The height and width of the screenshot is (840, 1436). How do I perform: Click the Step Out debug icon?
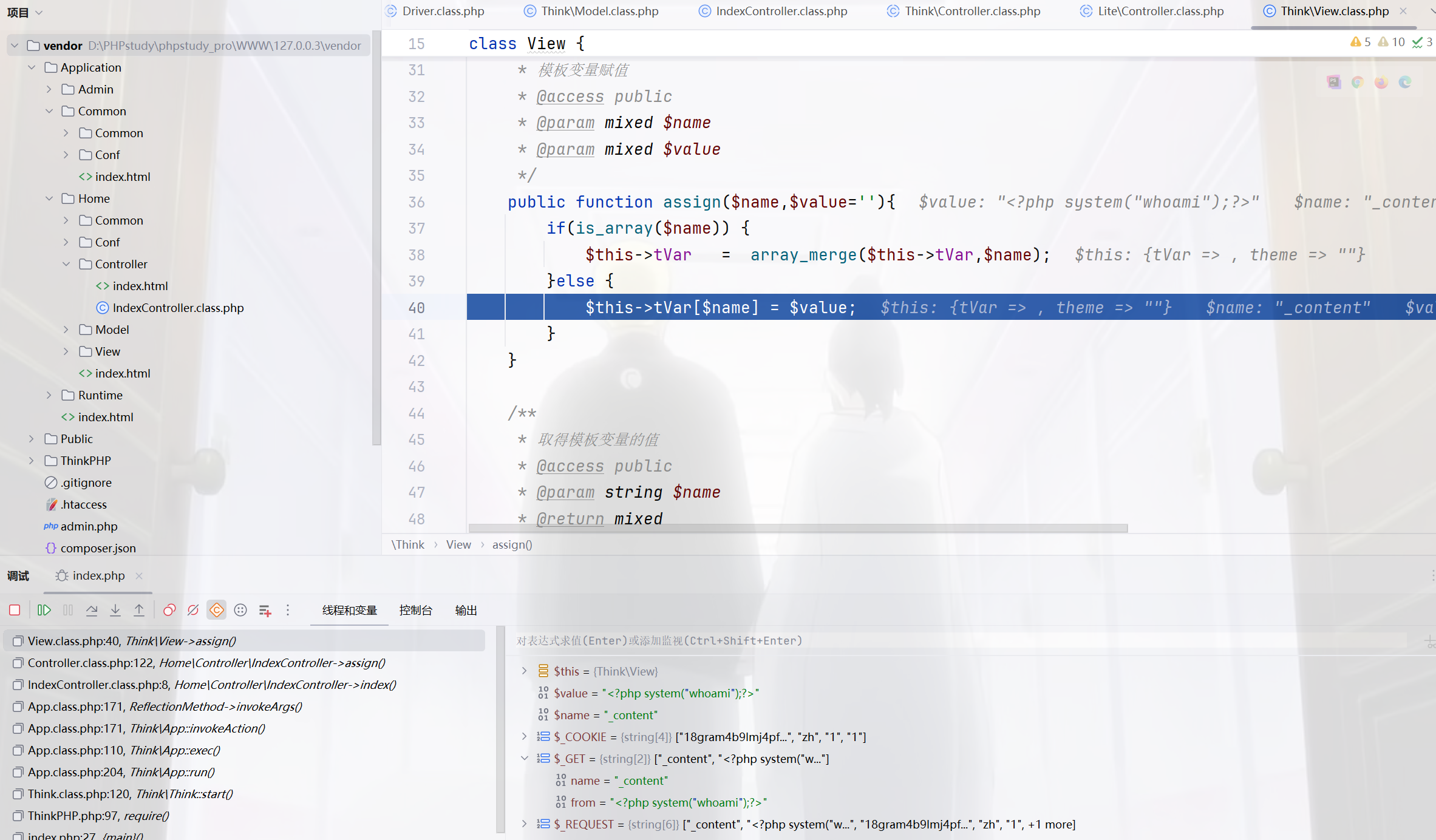click(x=139, y=610)
